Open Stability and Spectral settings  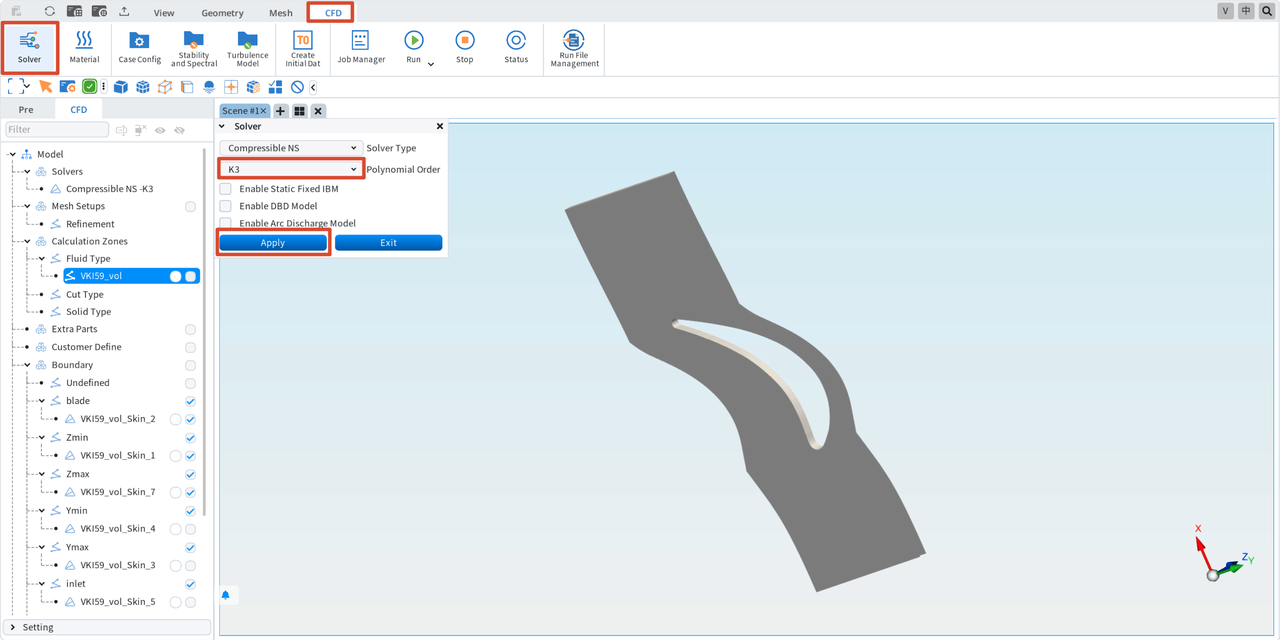point(194,48)
